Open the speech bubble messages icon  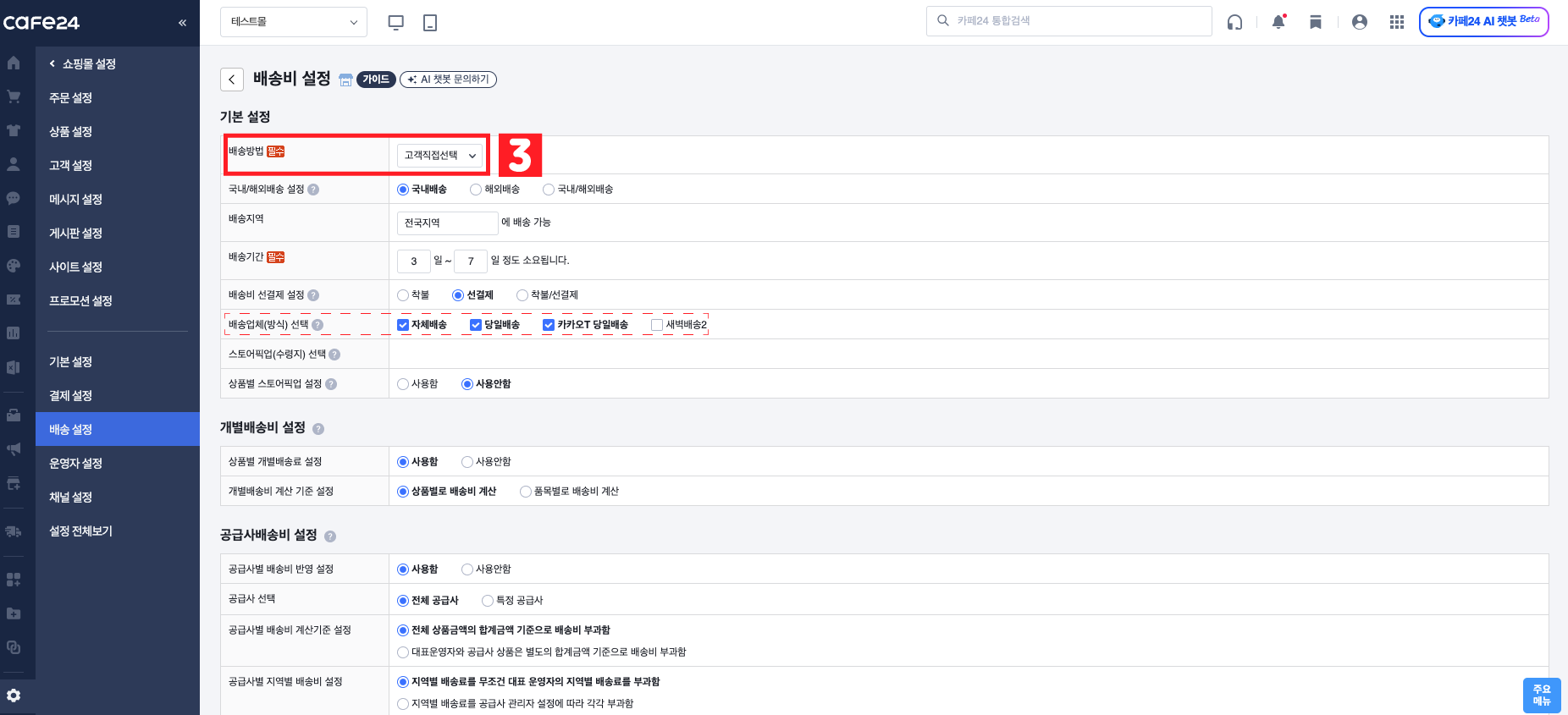click(14, 198)
